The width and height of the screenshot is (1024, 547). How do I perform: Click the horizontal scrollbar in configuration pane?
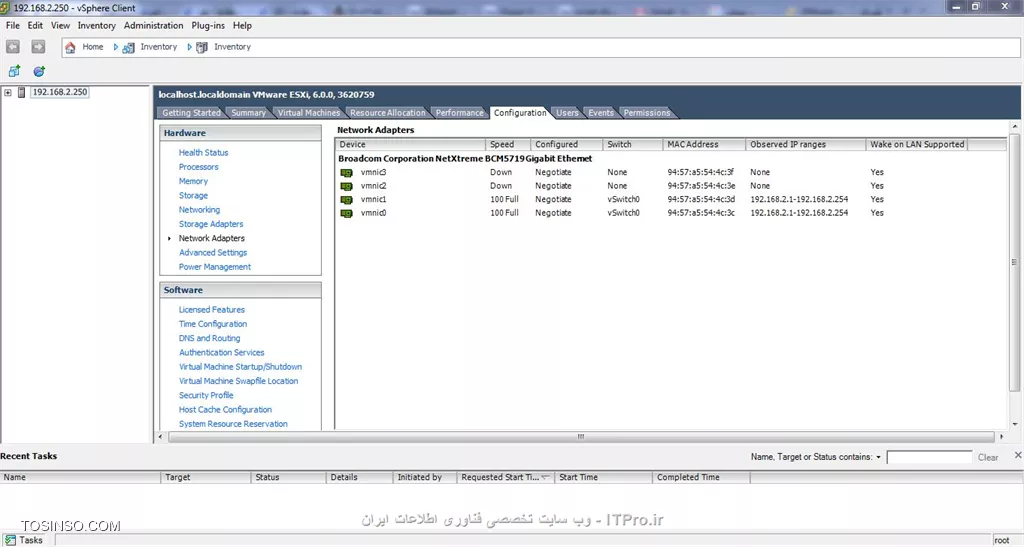(x=581, y=437)
